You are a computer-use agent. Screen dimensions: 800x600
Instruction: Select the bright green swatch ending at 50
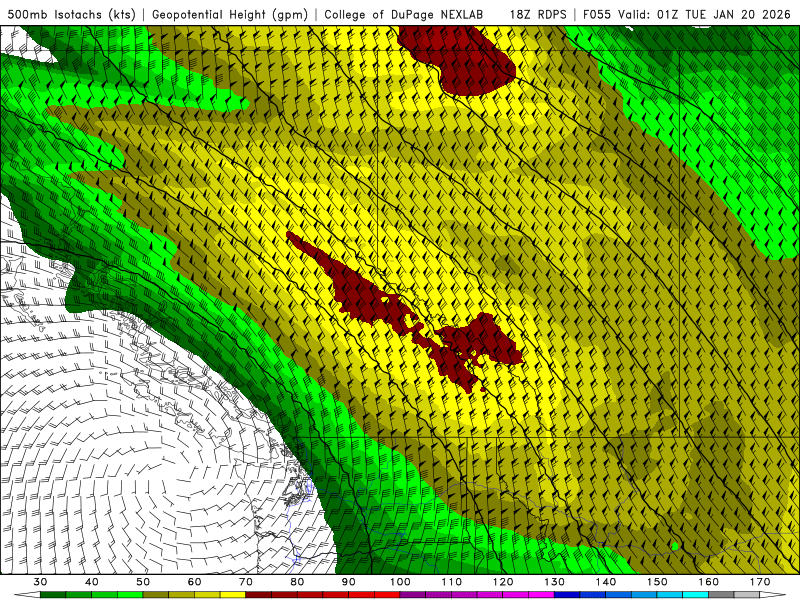coord(130,596)
